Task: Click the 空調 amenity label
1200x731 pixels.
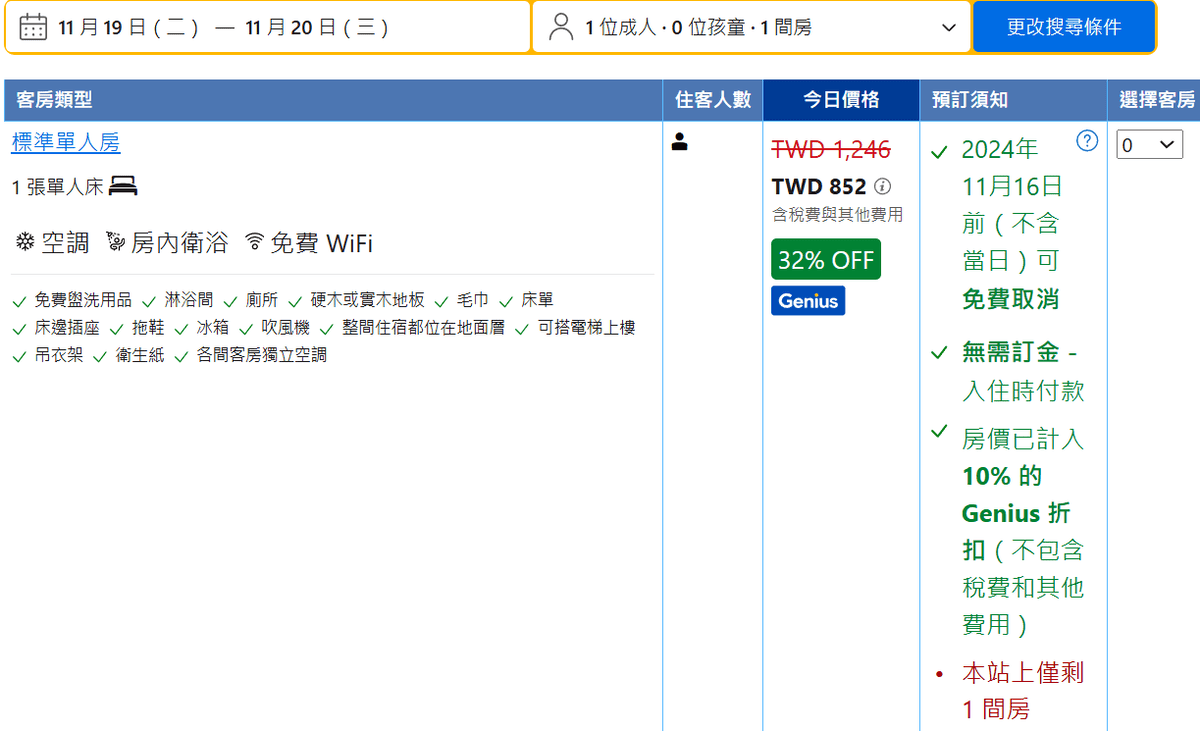Action: coord(65,243)
